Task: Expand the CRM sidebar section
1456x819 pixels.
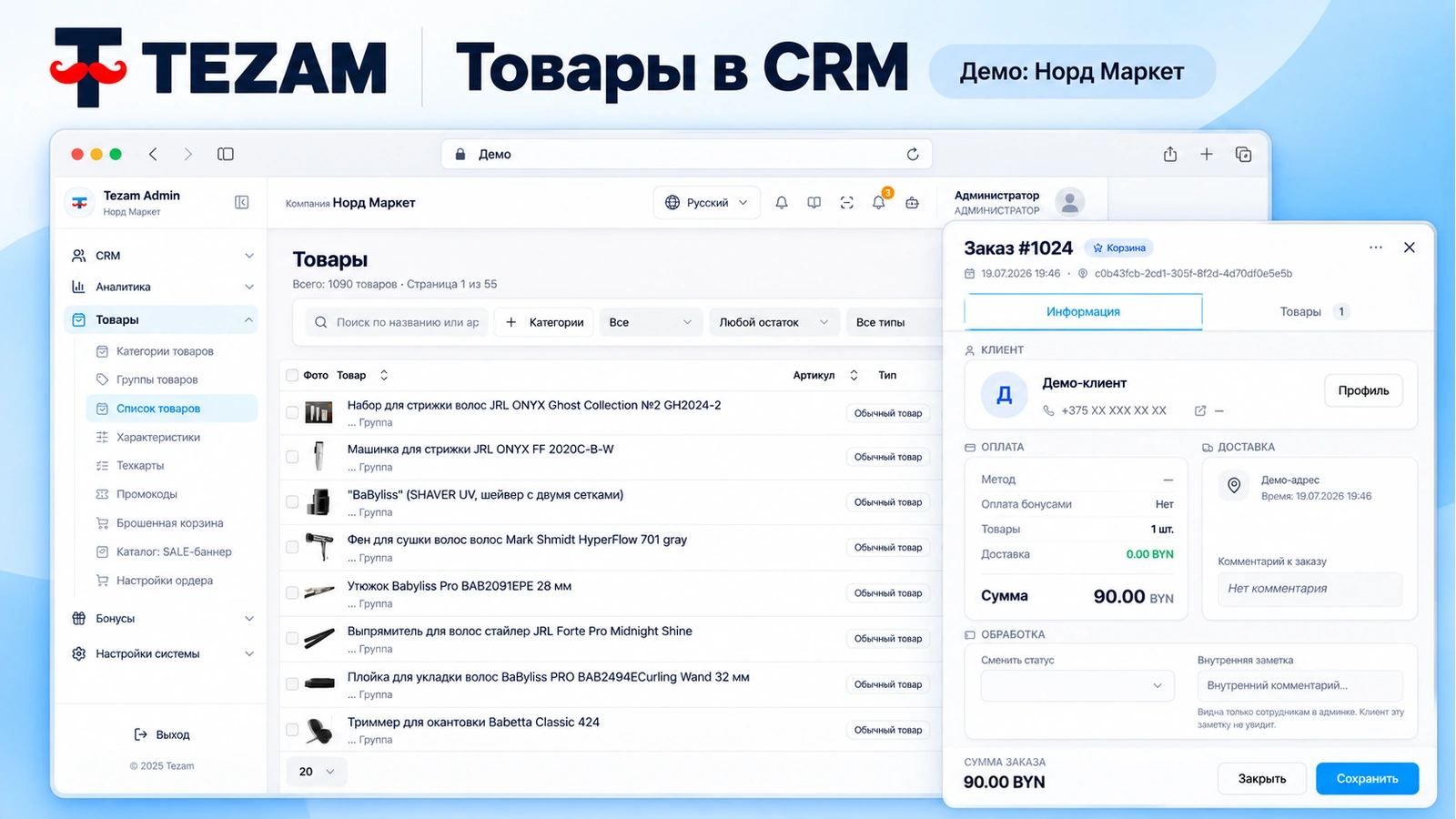Action: tap(162, 256)
